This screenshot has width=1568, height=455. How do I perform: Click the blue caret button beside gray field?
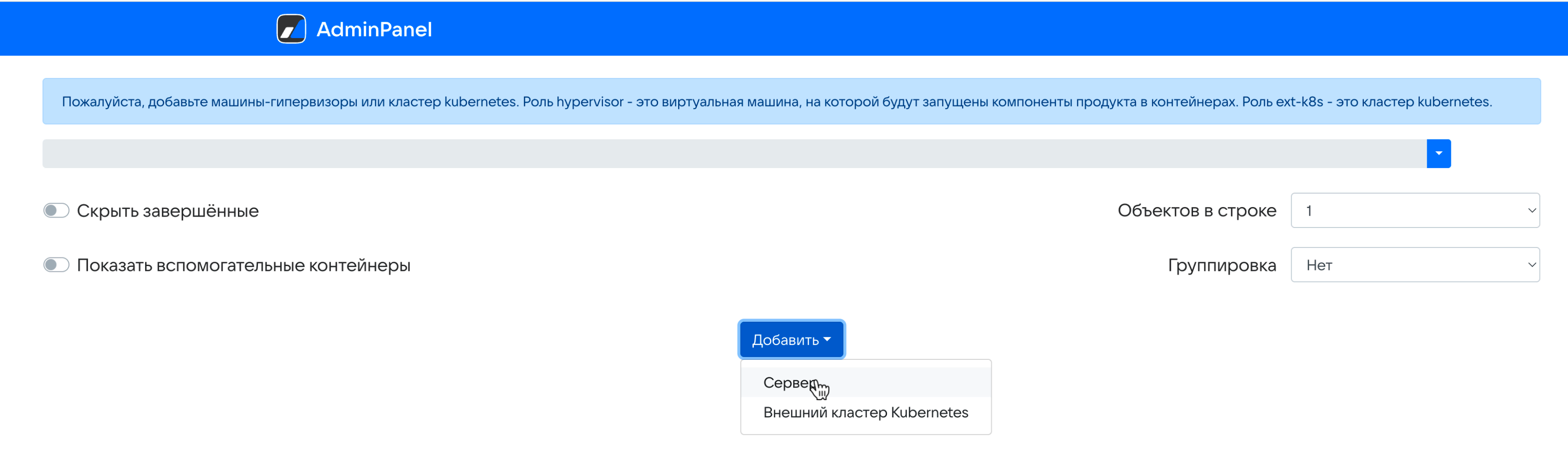(1438, 154)
